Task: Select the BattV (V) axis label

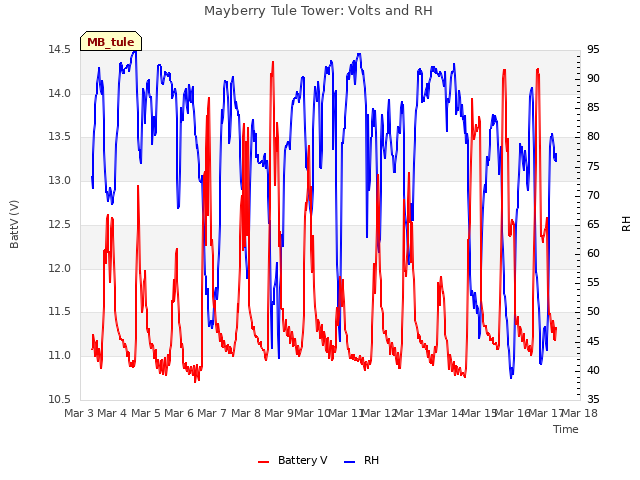Action: [x=14, y=224]
